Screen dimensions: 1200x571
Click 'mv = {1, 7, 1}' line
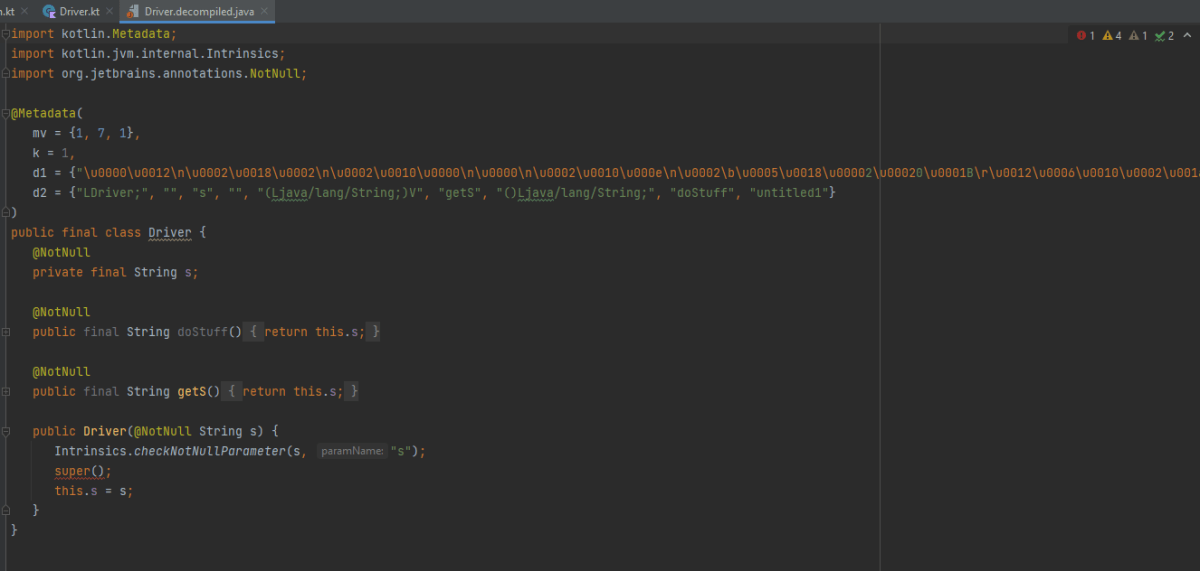[87, 133]
